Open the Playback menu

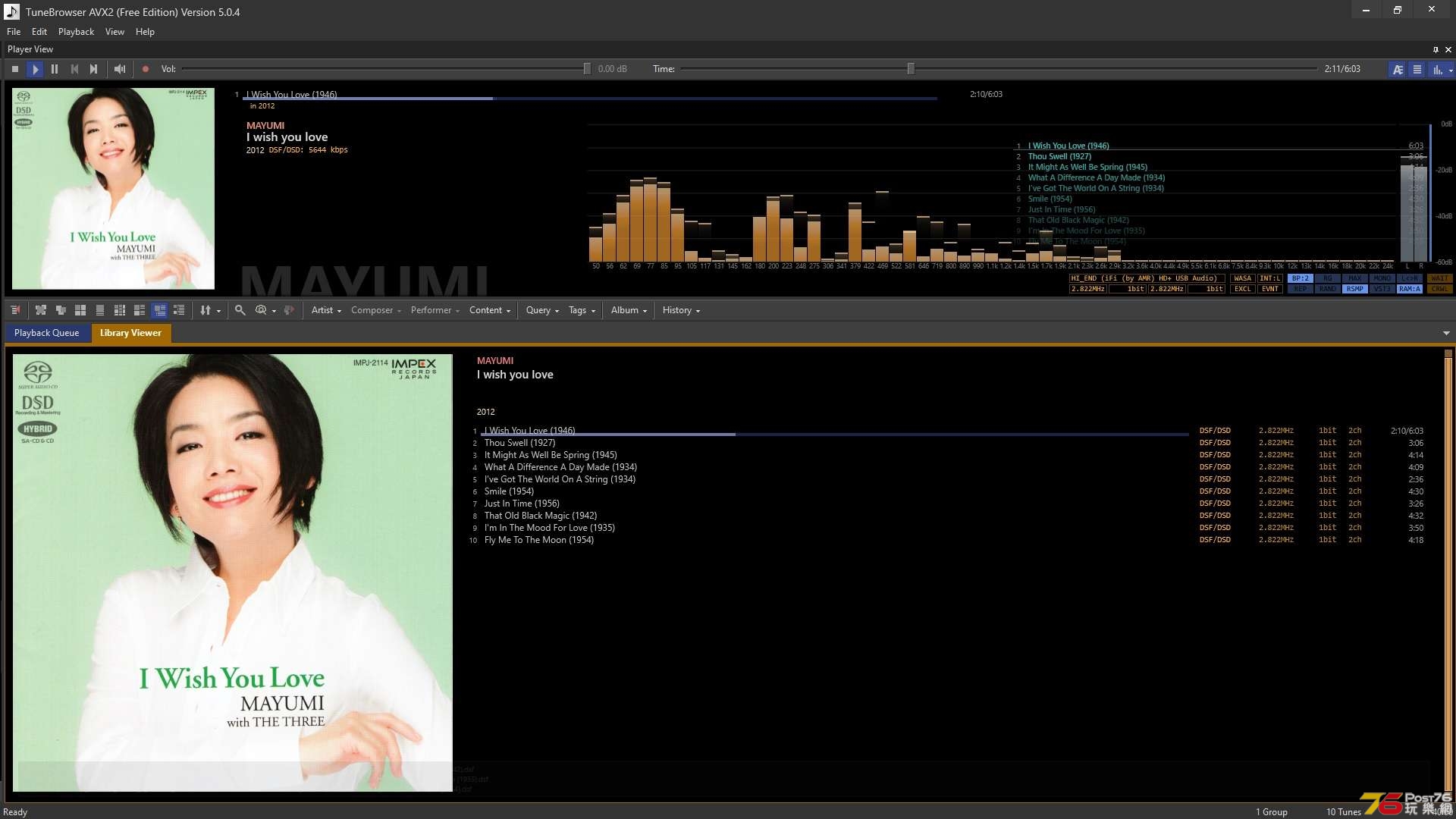pyautogui.click(x=76, y=32)
